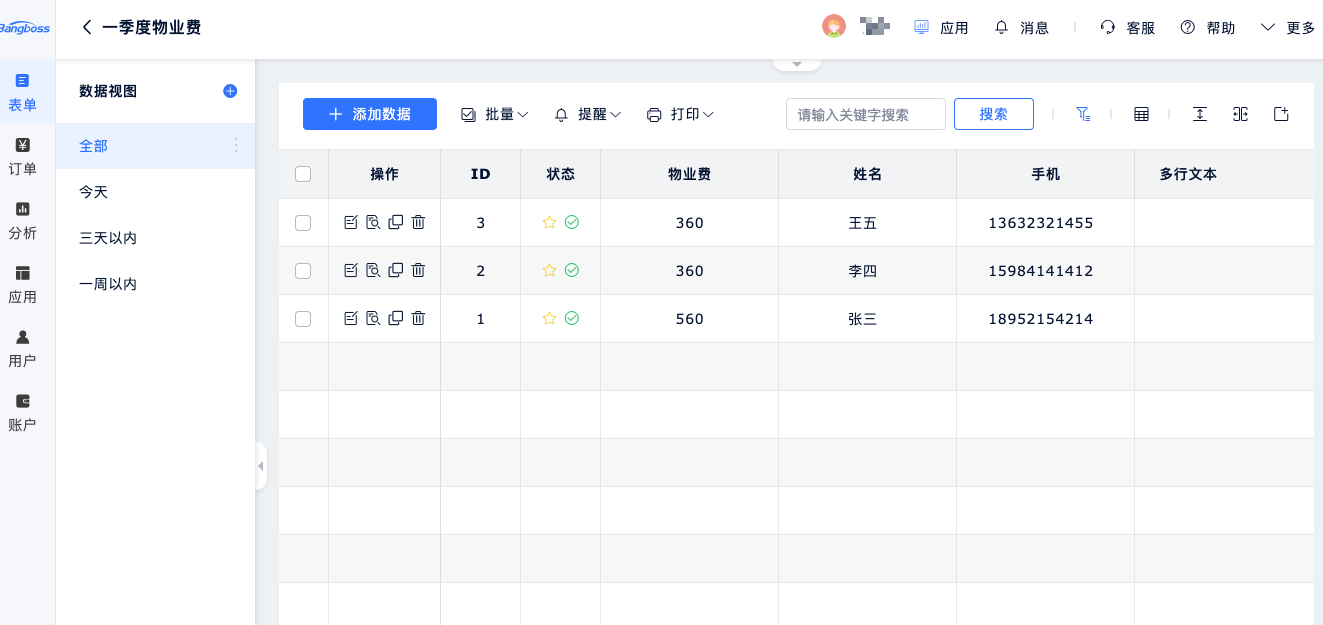Open the view details icon for row ID 2

click(373, 270)
